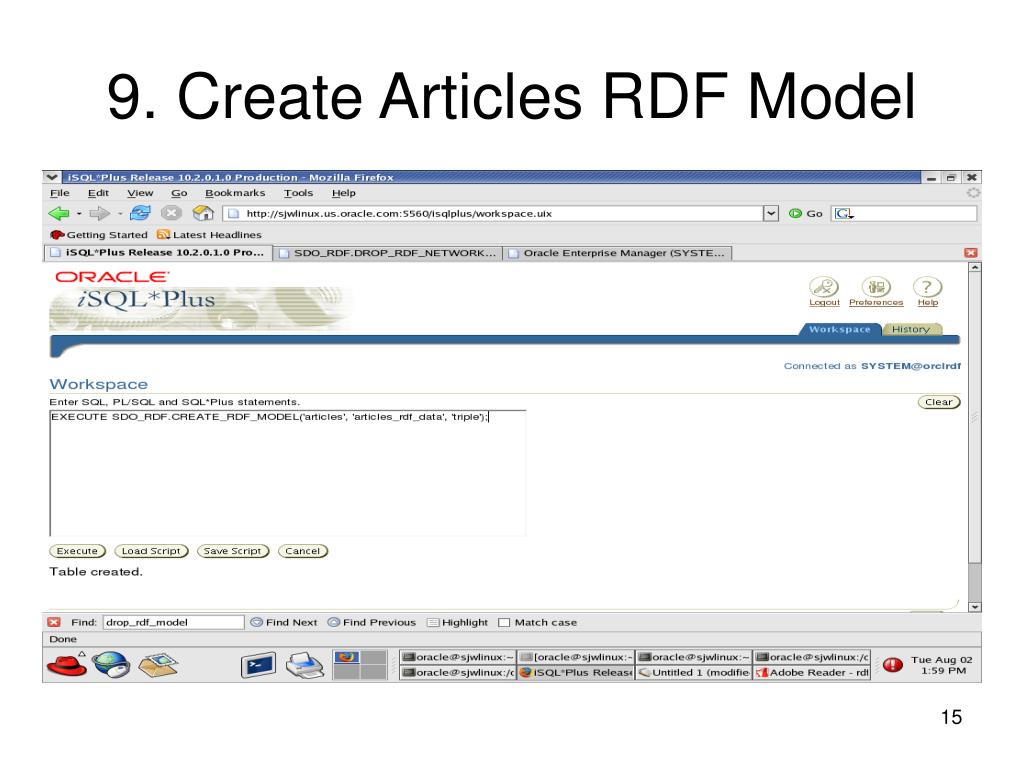Viewport: 1024px width, 768px height.
Task: Open the Bookmarks menu
Action: (x=235, y=193)
